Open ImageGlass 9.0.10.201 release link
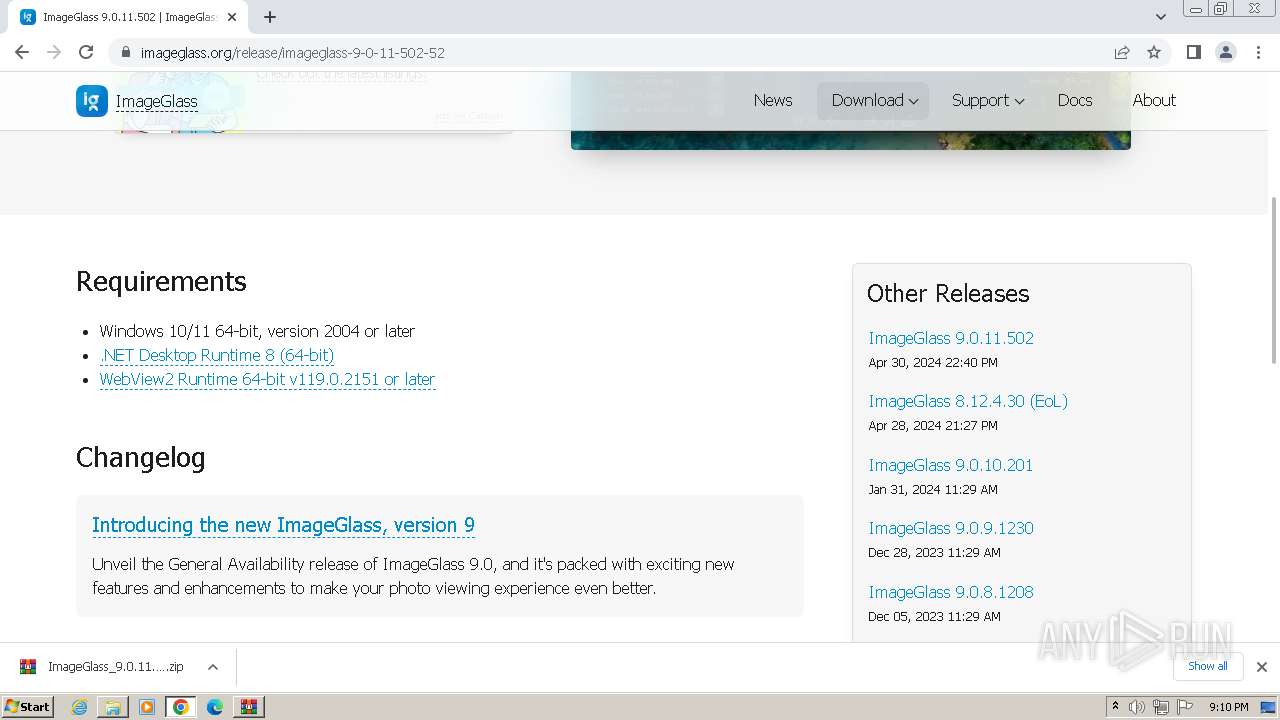This screenshot has width=1280, height=720. (951, 465)
